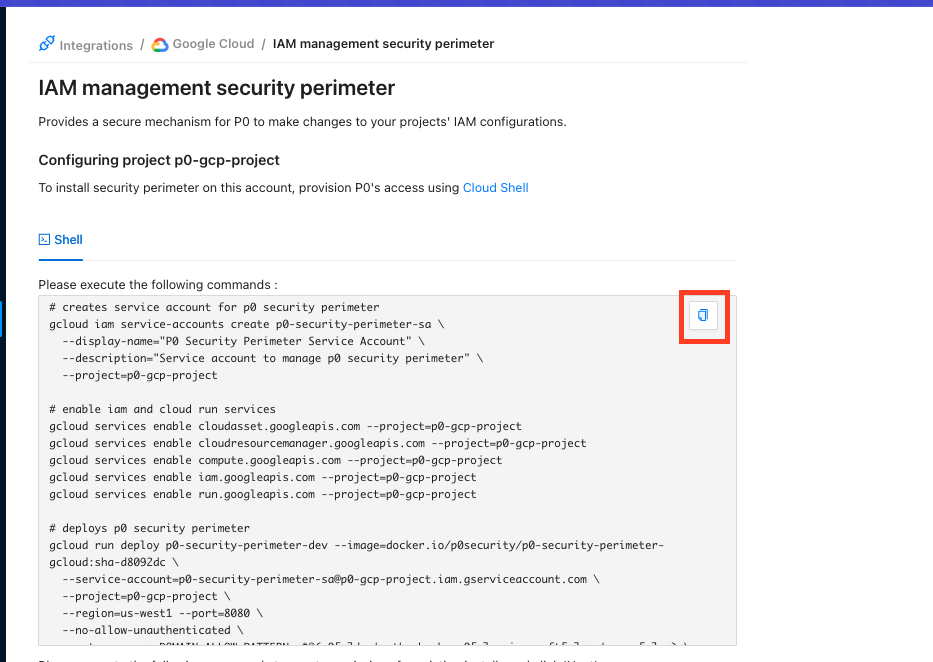The height and width of the screenshot is (662, 933).
Task: Open the Integrations breadcrumb link
Action: tap(95, 45)
